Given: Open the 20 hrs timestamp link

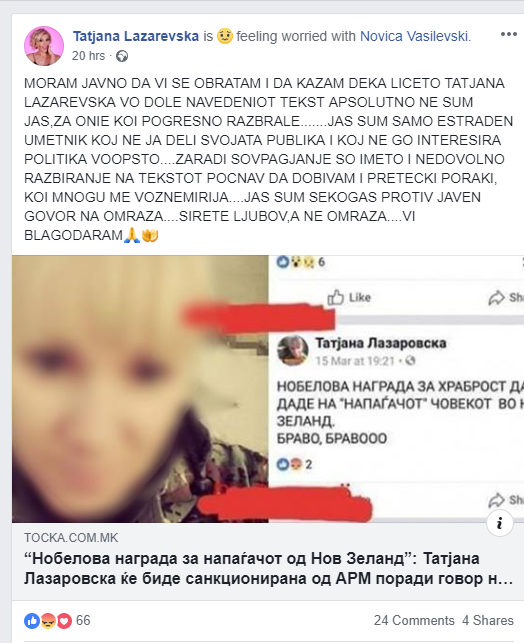Looking at the screenshot, I should point(89,56).
